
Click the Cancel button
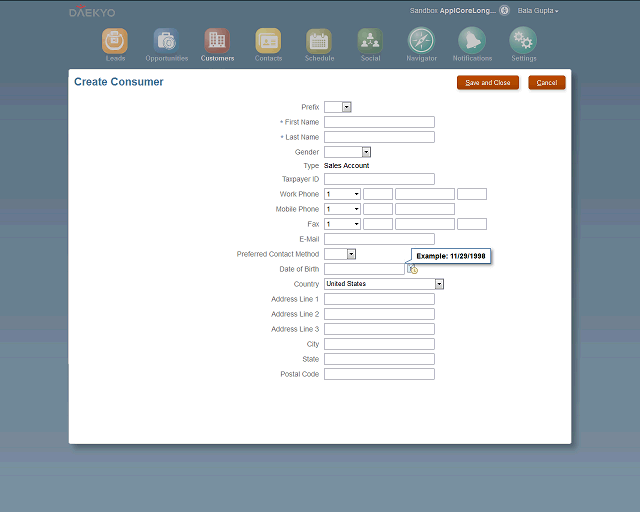[547, 82]
